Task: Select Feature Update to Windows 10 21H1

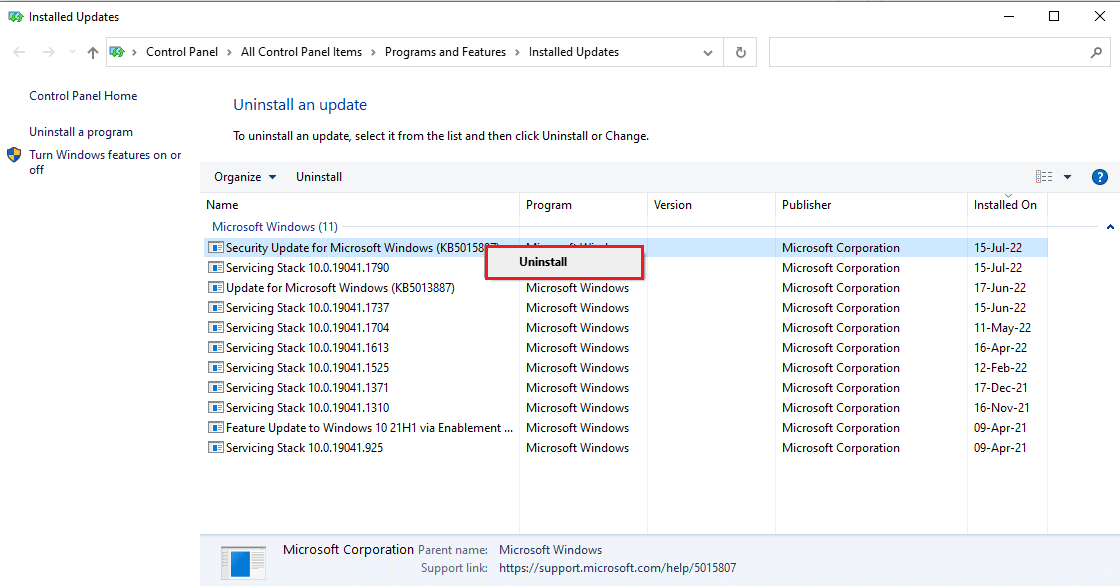Action: (x=369, y=428)
